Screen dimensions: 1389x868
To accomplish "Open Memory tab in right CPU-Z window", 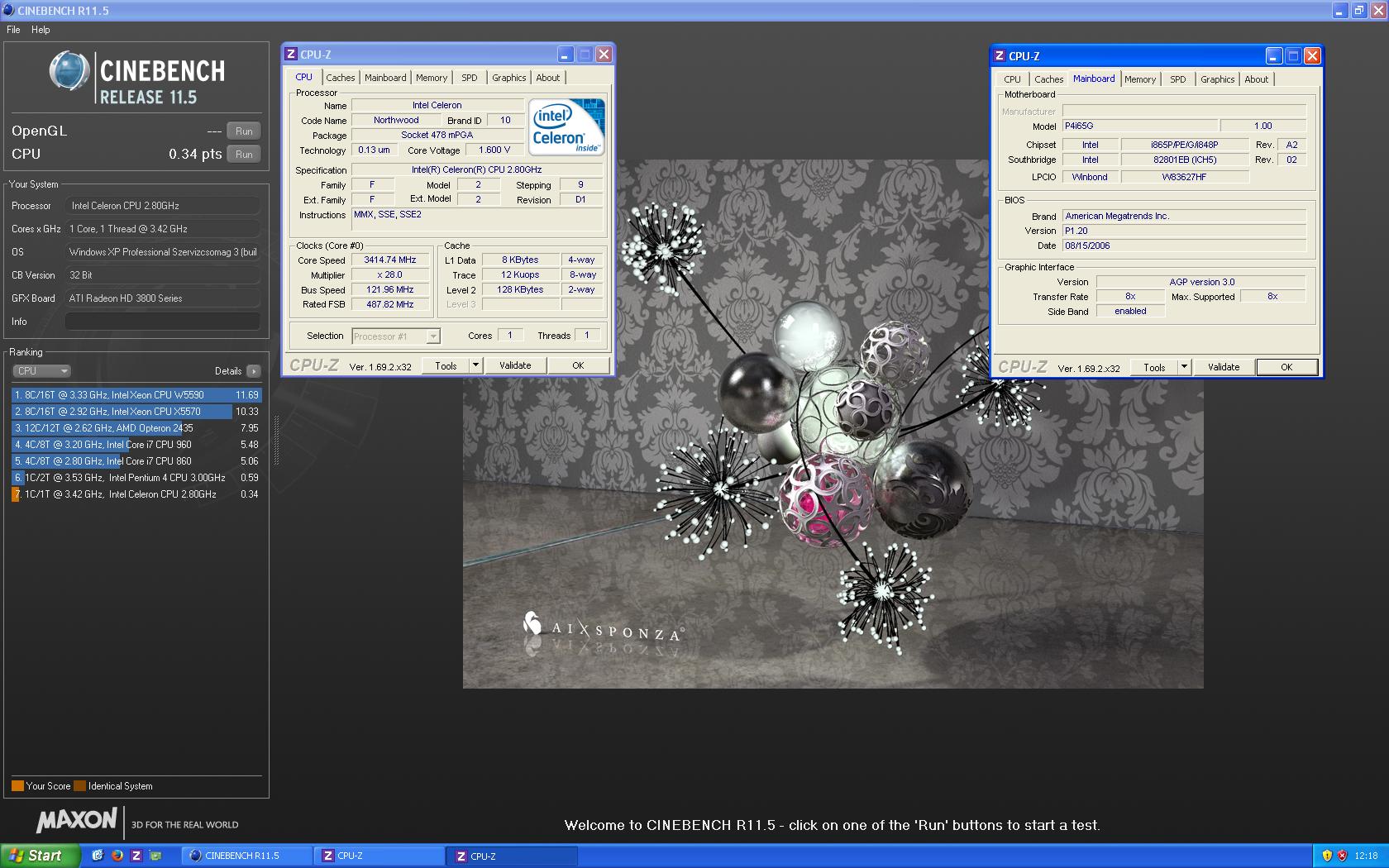I will point(1140,79).
